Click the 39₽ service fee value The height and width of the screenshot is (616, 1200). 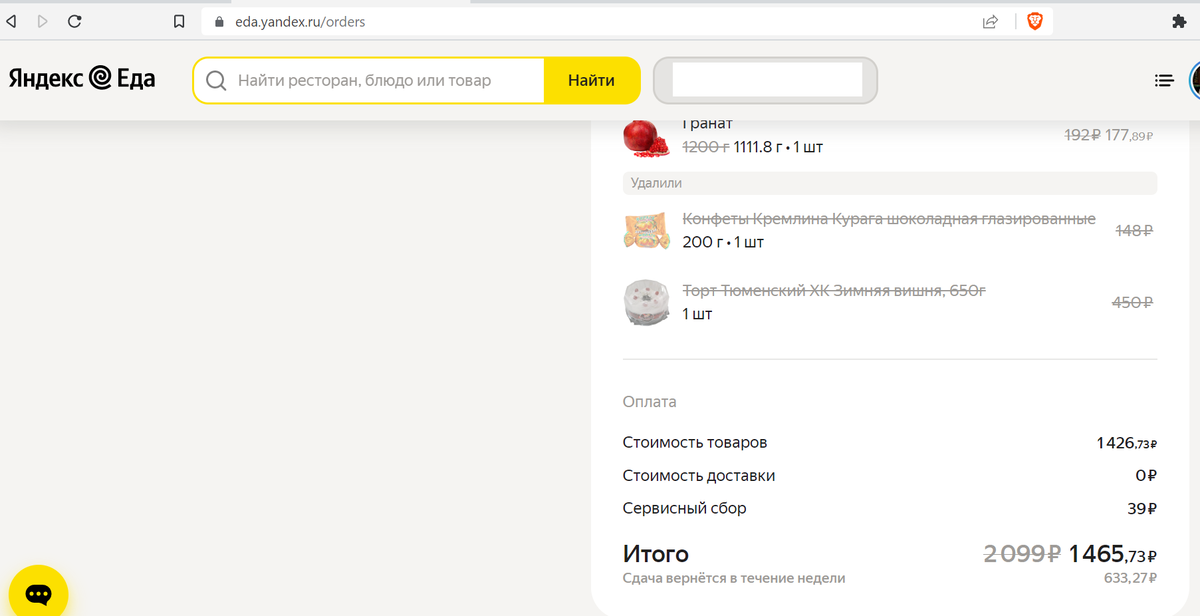(x=1142, y=509)
